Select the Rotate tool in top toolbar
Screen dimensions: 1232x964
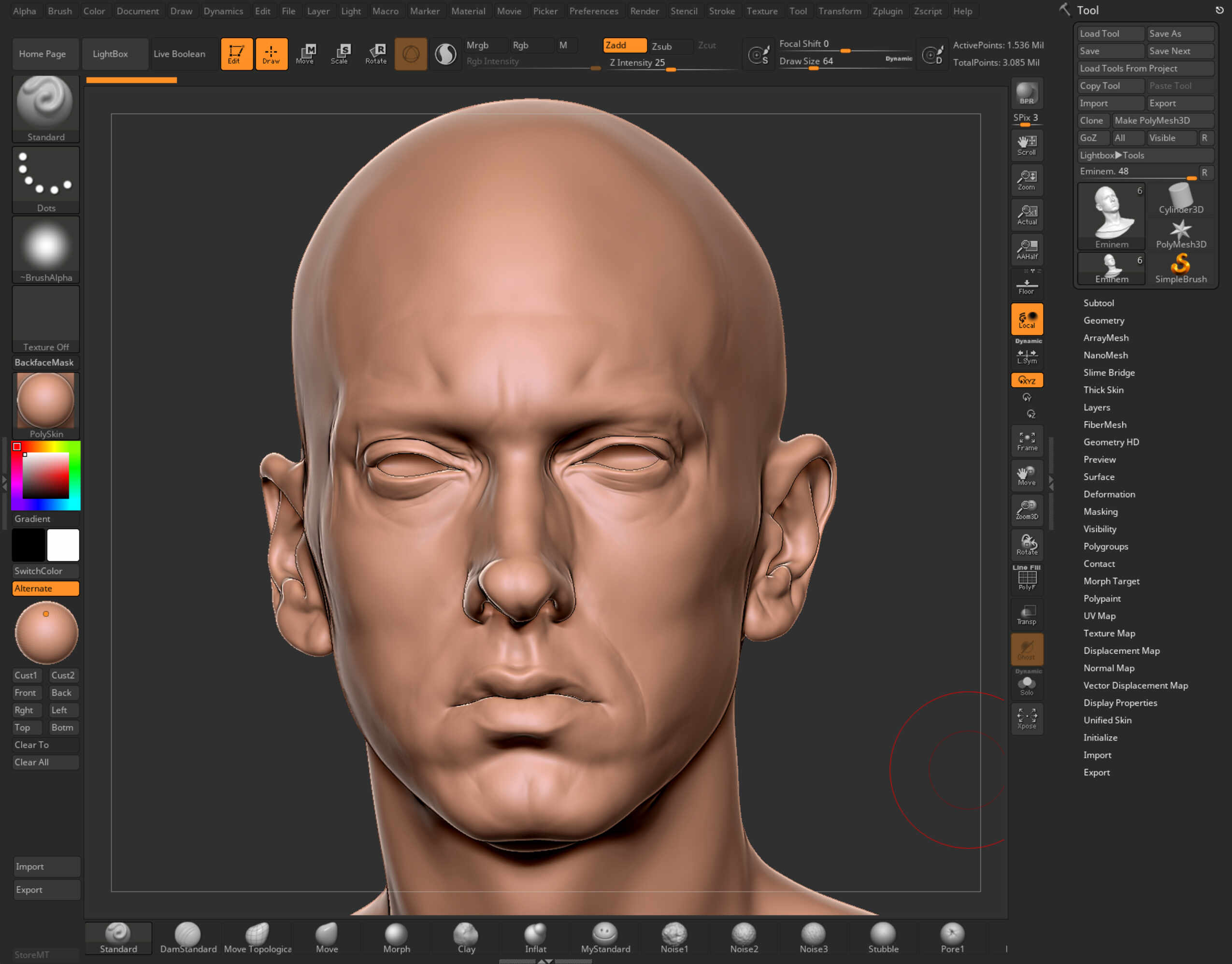tap(376, 54)
